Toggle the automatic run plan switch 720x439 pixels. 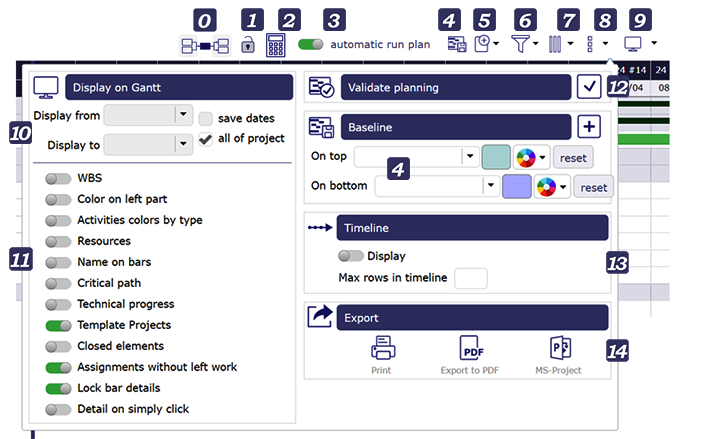(310, 44)
